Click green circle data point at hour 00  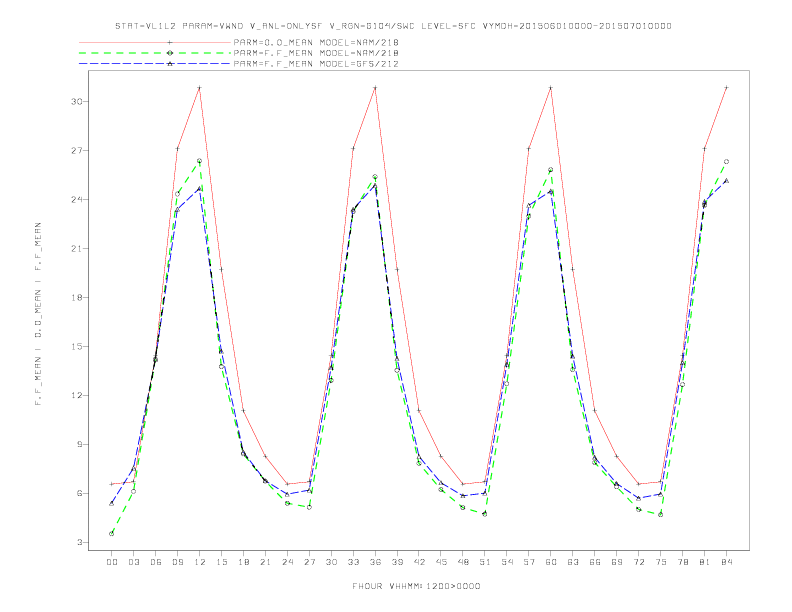point(112,534)
